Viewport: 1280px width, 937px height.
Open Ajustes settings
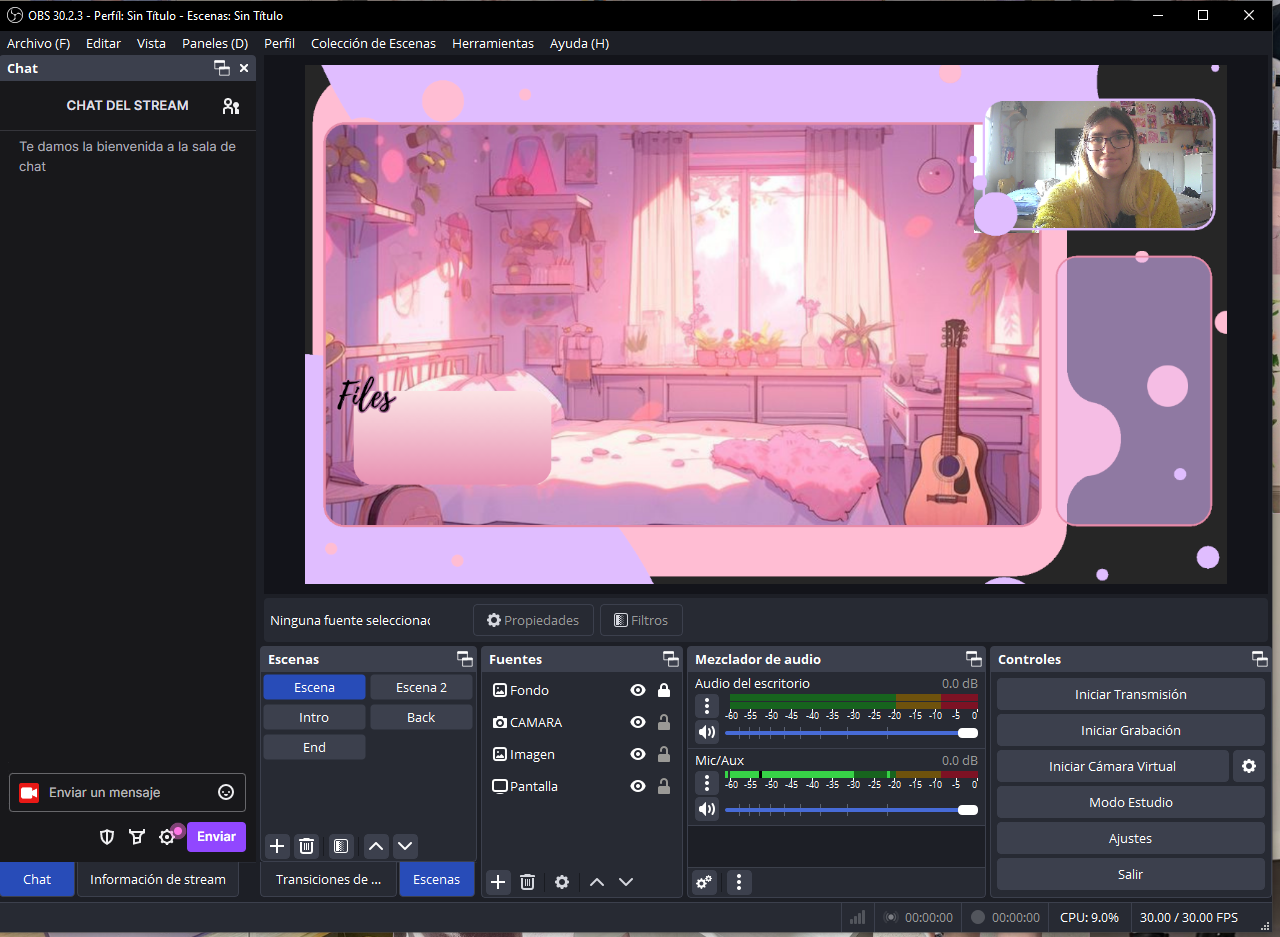(x=1131, y=838)
